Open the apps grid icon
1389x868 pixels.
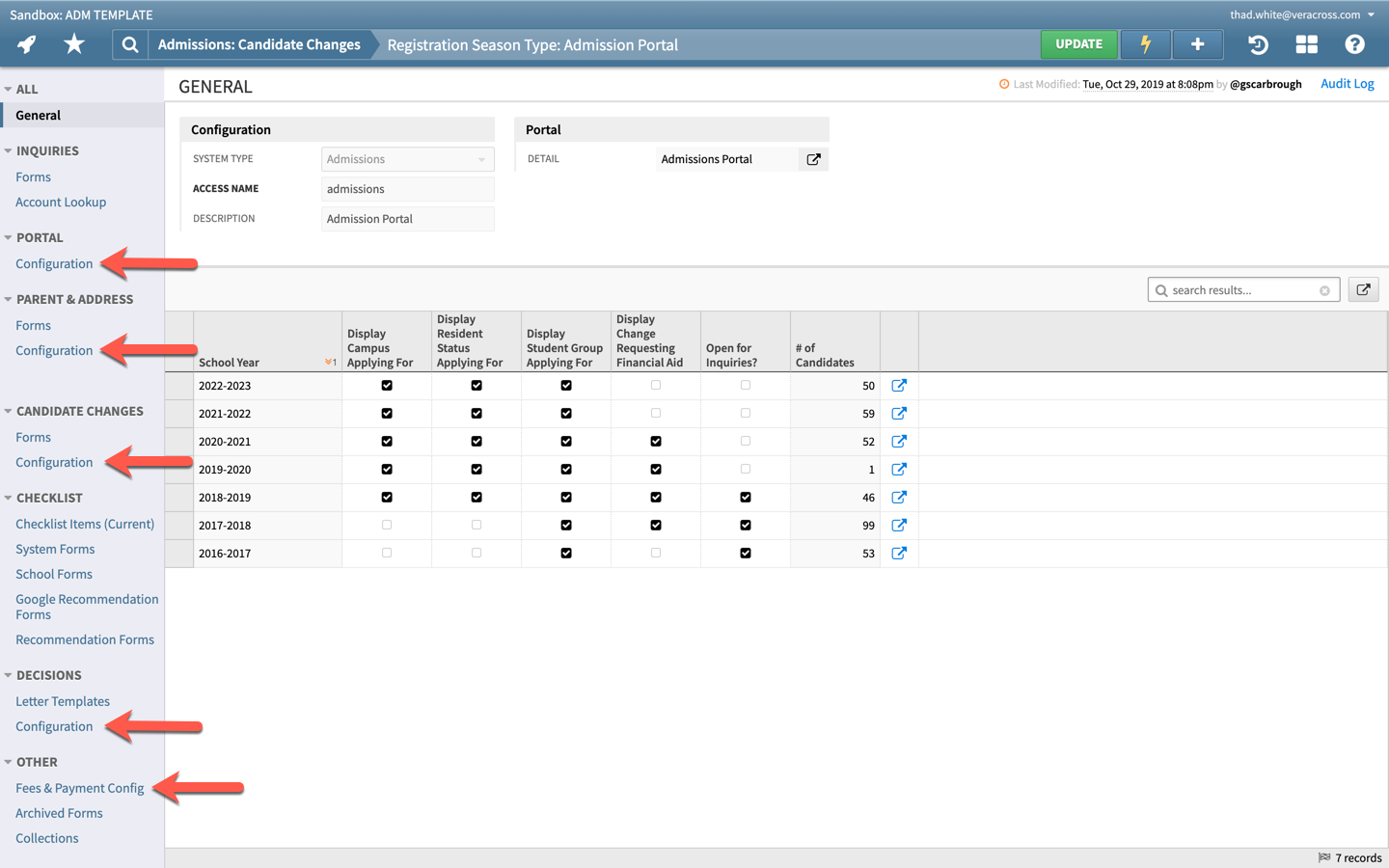click(1306, 43)
